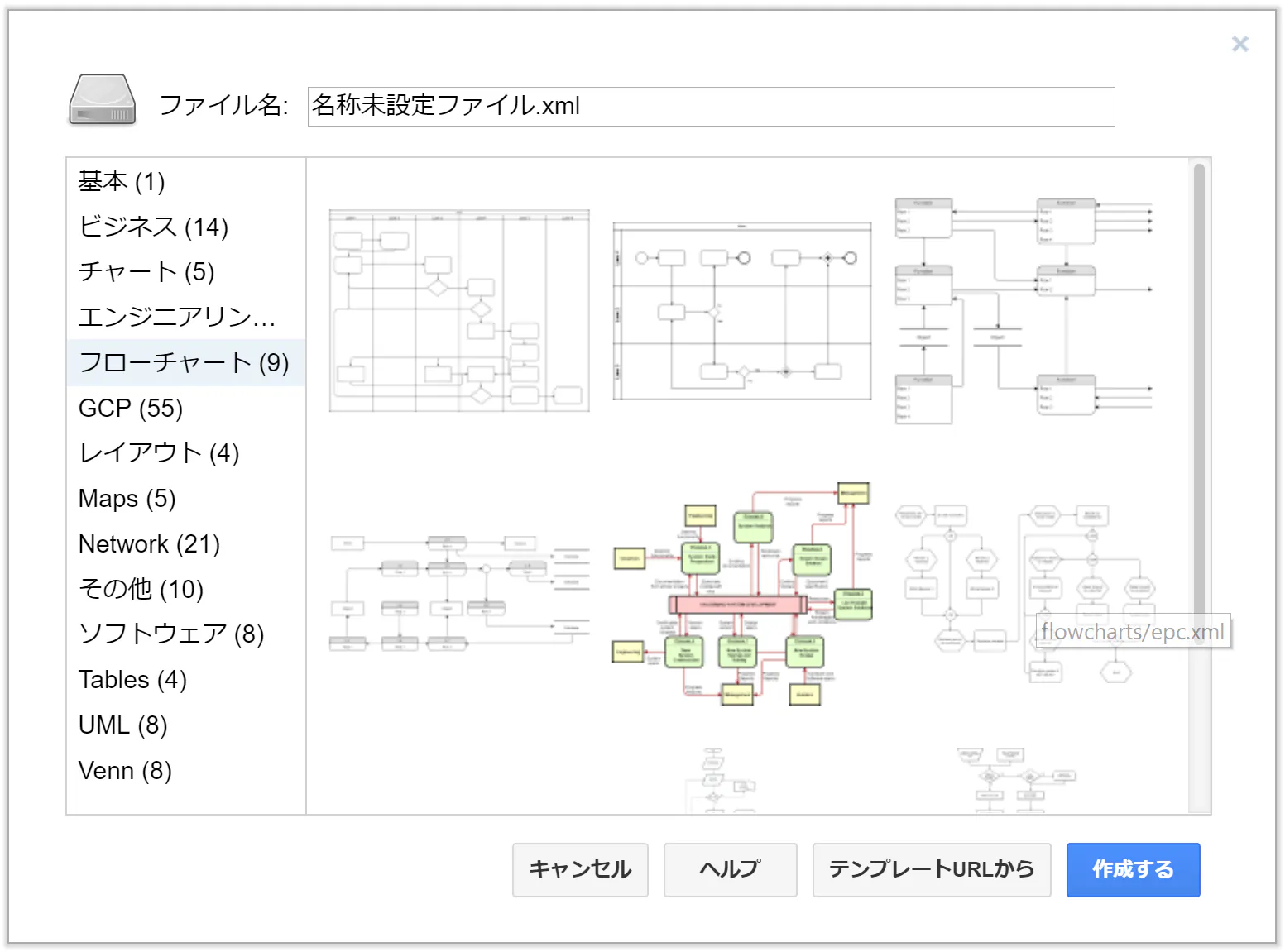
Task: Open help with the ヘルプ button
Action: [730, 869]
